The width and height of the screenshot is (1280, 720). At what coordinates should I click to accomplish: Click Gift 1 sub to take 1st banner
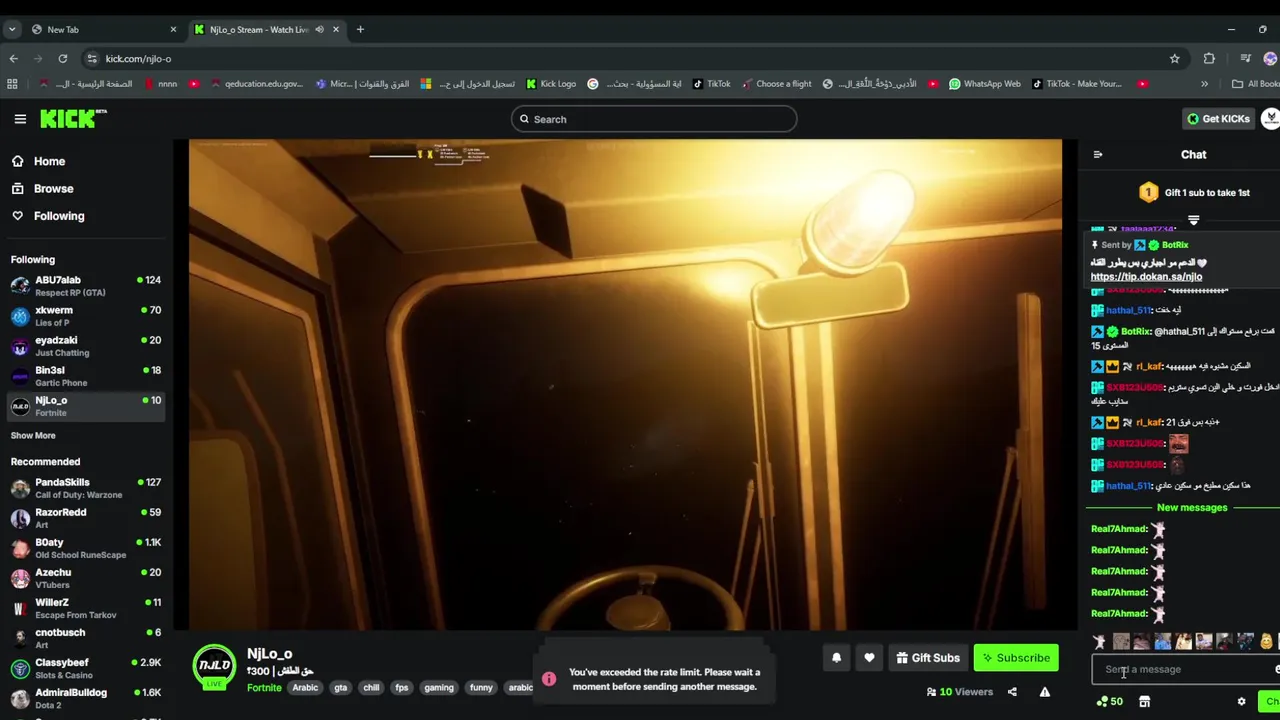coord(1194,193)
